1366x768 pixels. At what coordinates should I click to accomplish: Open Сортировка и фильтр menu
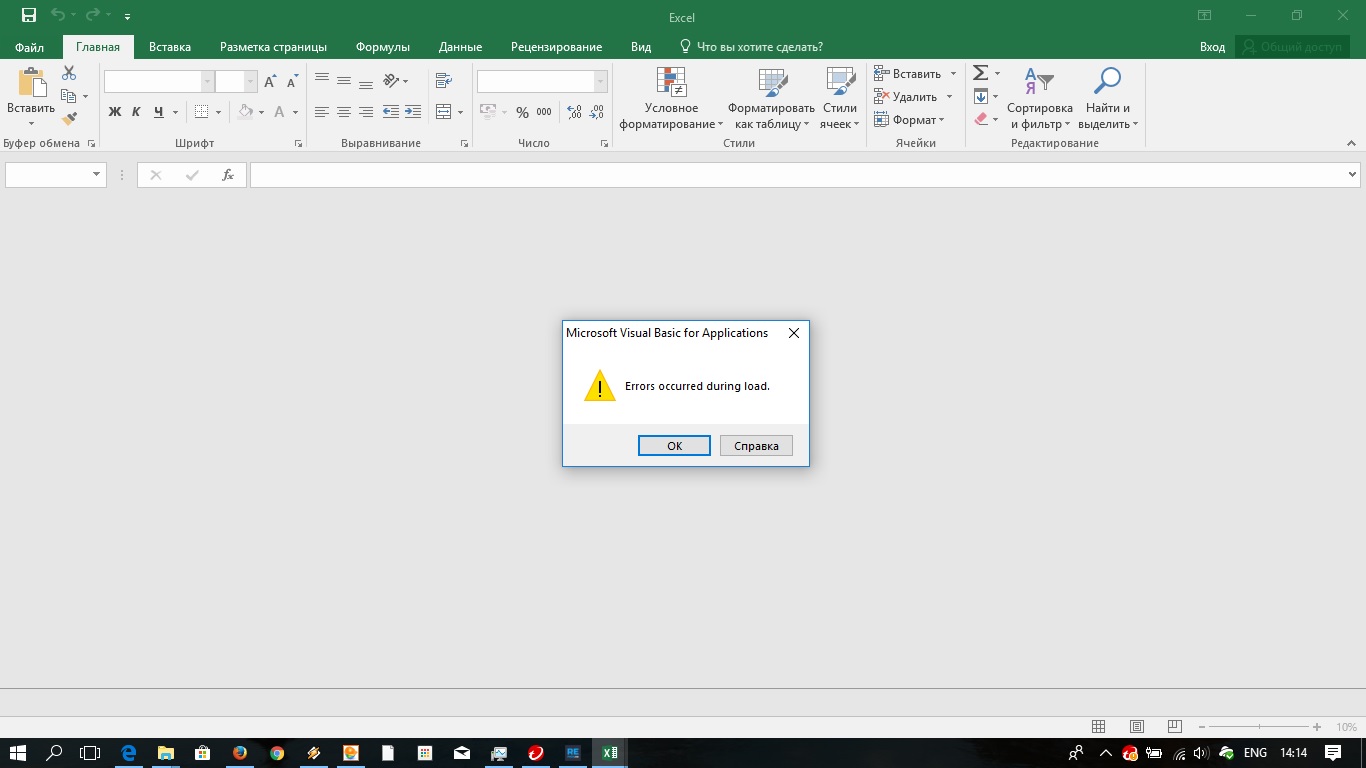coord(1040,99)
